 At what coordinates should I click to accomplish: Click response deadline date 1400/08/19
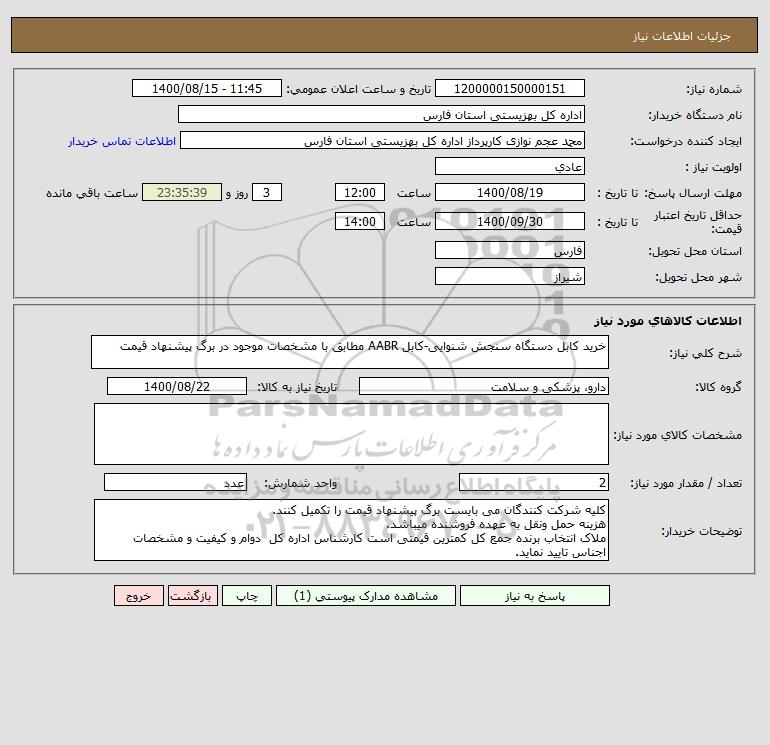click(510, 192)
